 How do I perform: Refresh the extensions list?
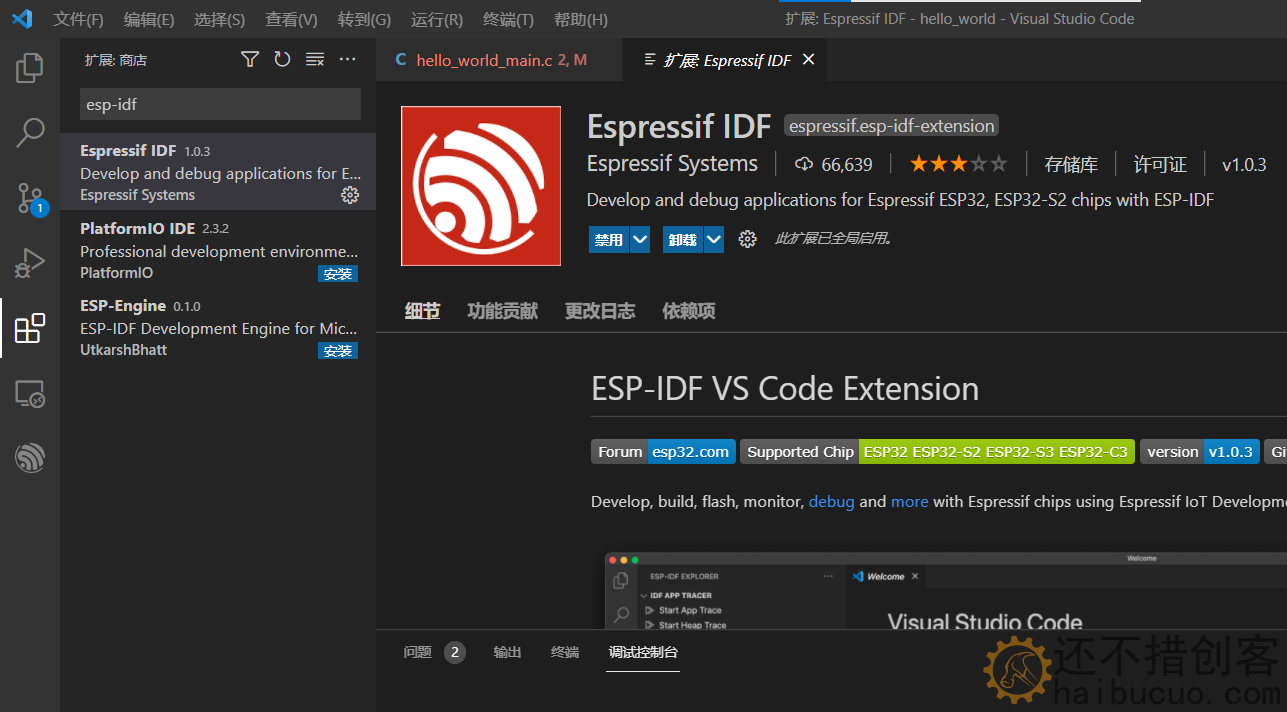click(282, 60)
